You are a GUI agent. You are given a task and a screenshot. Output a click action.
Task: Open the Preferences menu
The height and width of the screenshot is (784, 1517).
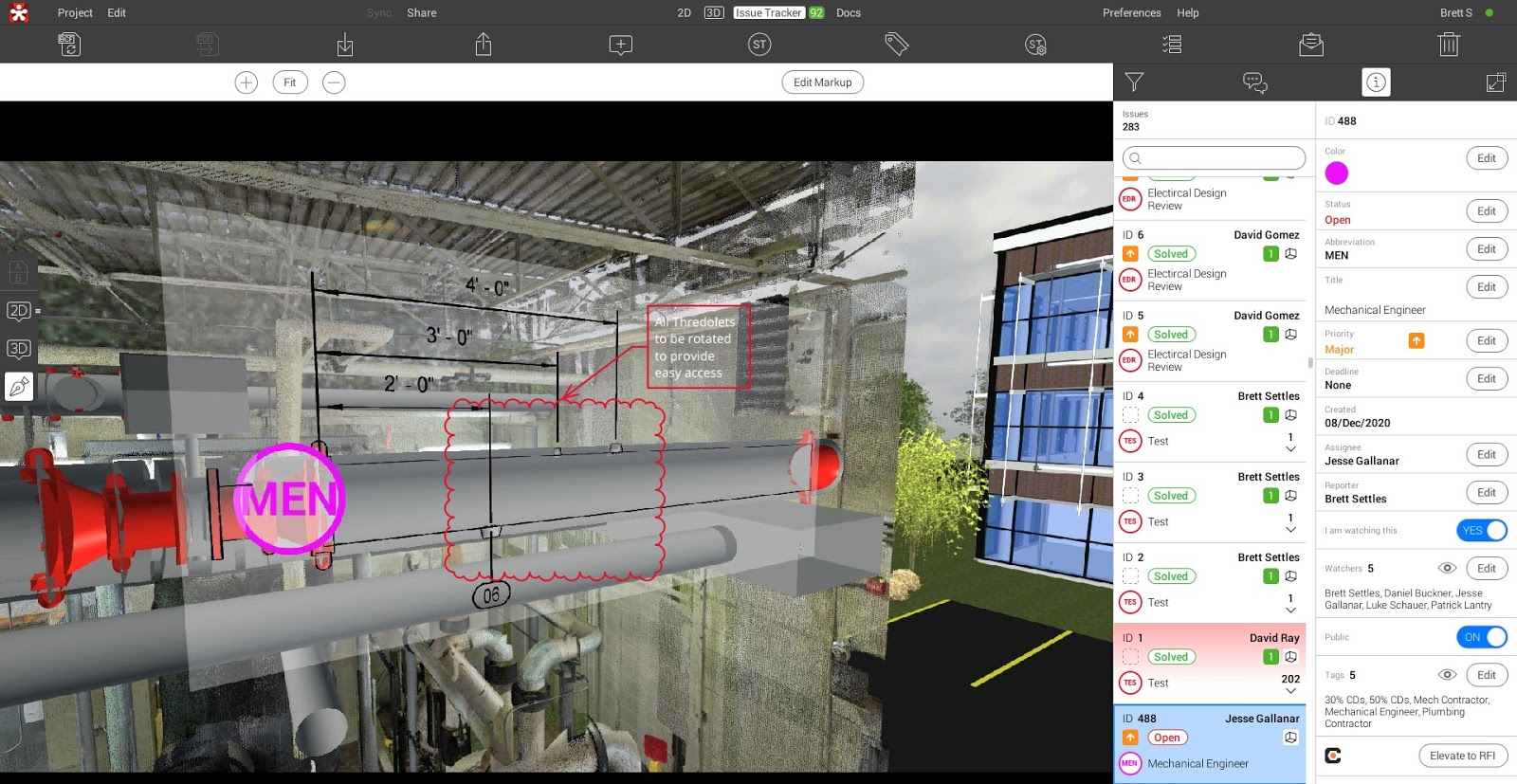[x=1131, y=13]
